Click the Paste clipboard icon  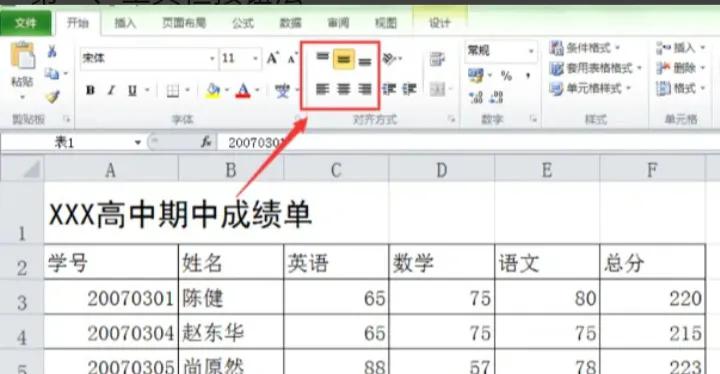(x=22, y=56)
